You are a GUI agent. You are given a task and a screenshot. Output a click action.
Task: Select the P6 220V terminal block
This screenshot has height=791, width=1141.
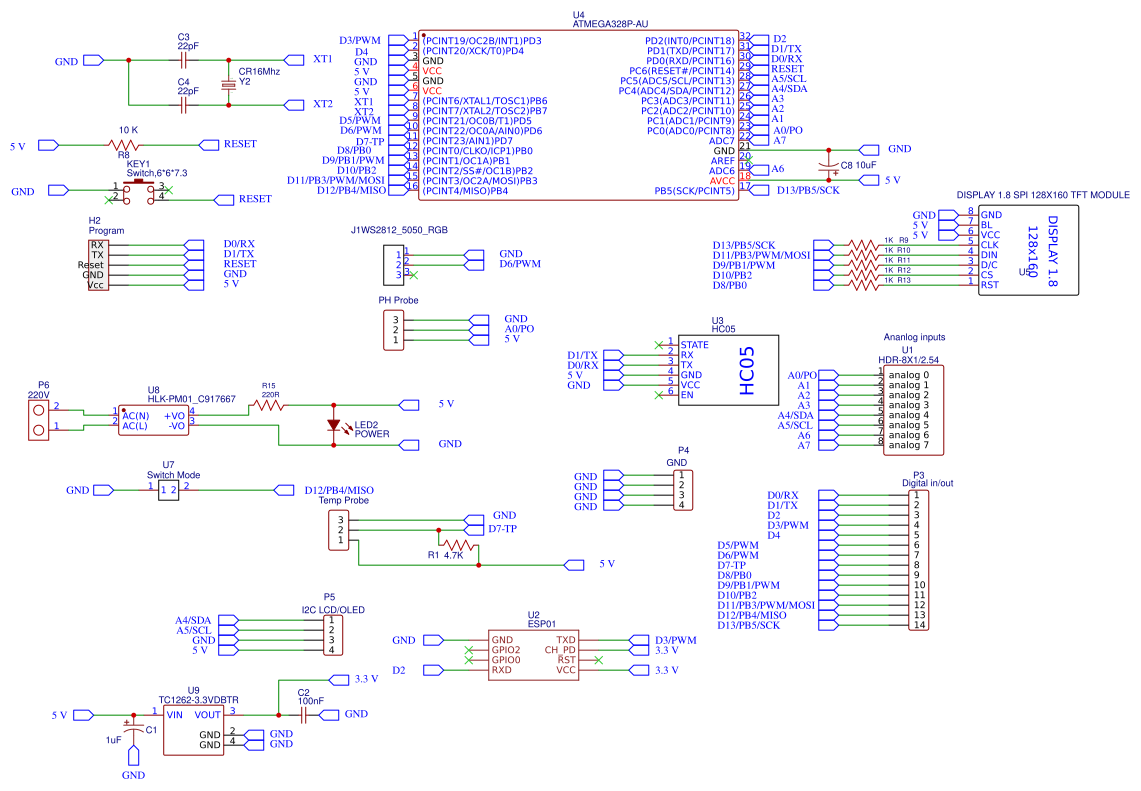(x=39, y=420)
